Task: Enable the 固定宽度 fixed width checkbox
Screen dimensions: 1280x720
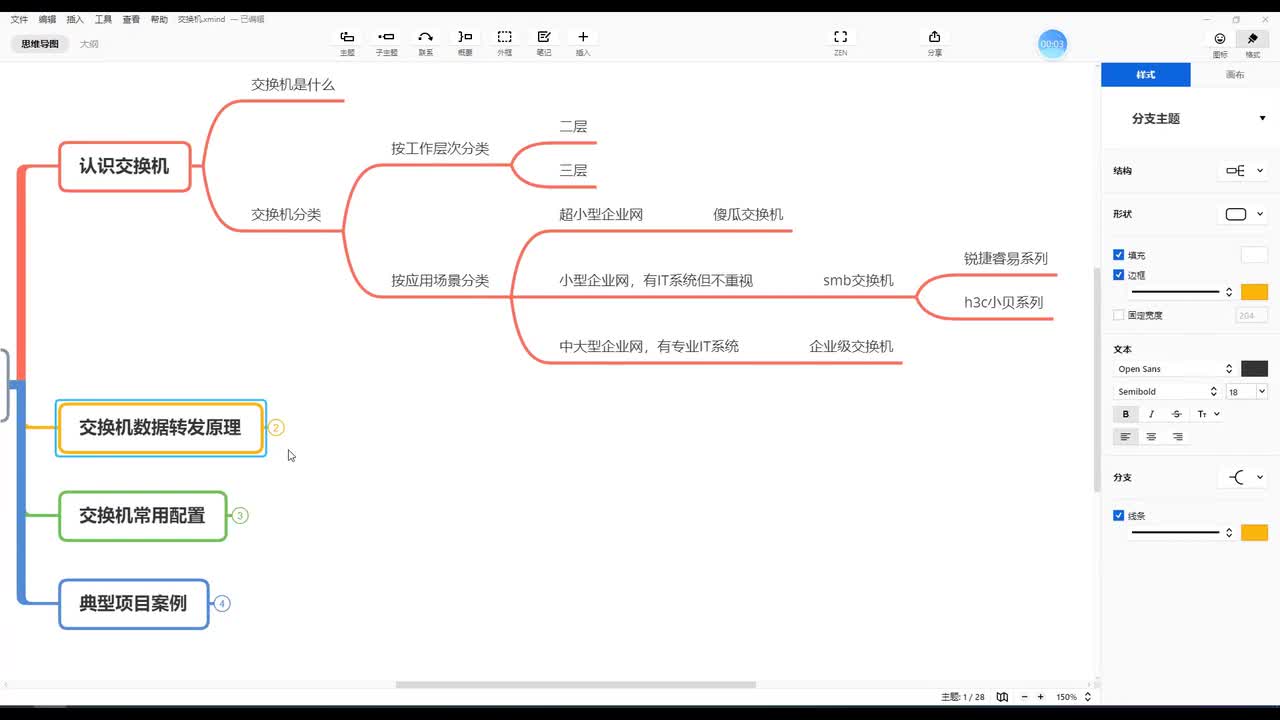Action: click(1119, 315)
